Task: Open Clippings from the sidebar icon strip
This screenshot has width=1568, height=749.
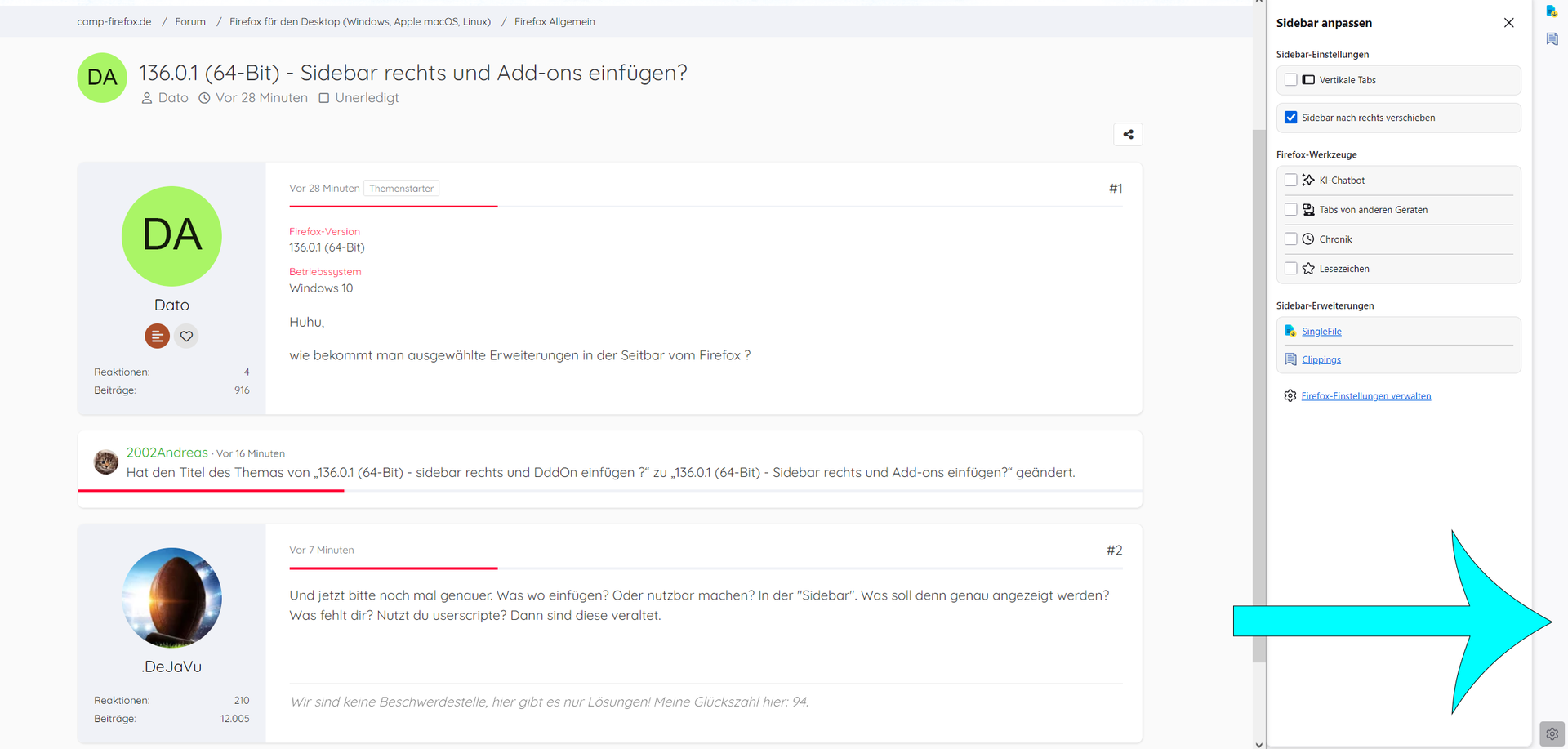Action: pos(1552,39)
